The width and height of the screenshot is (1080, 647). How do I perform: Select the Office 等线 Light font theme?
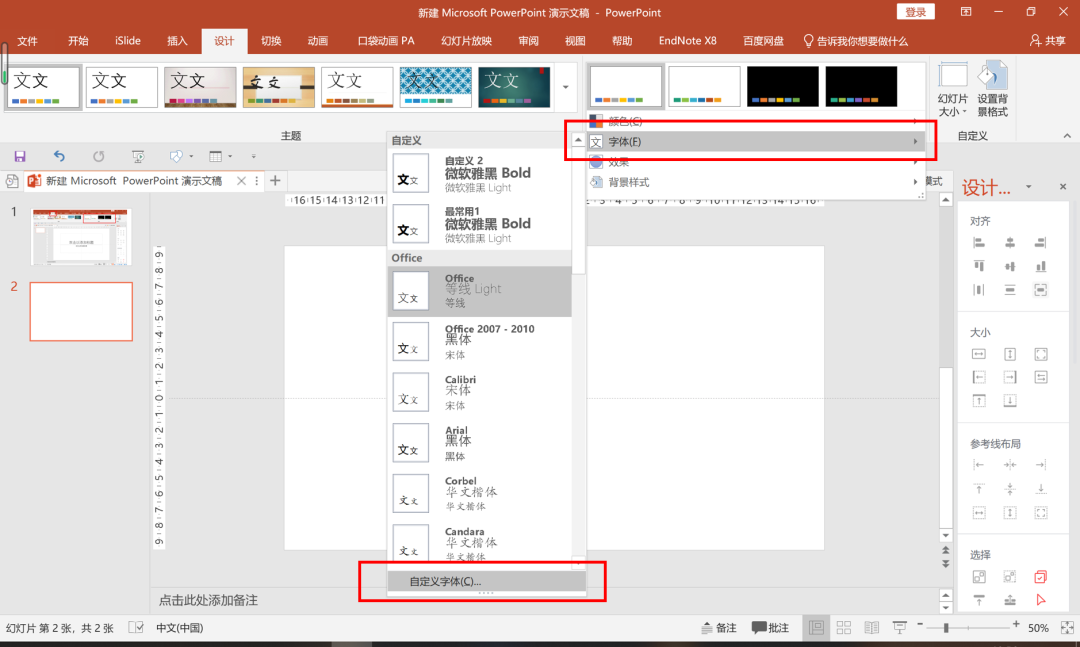[479, 291]
